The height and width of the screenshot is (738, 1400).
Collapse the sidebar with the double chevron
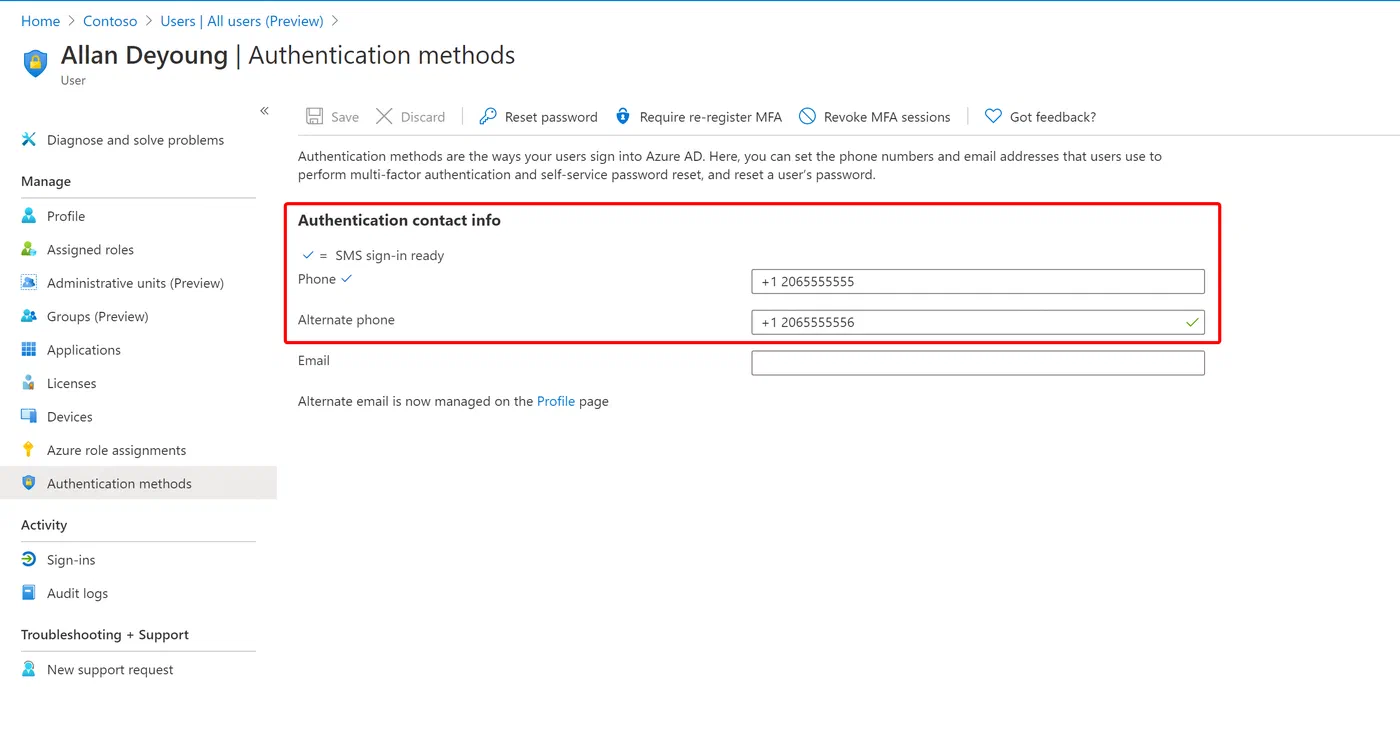tap(264, 111)
